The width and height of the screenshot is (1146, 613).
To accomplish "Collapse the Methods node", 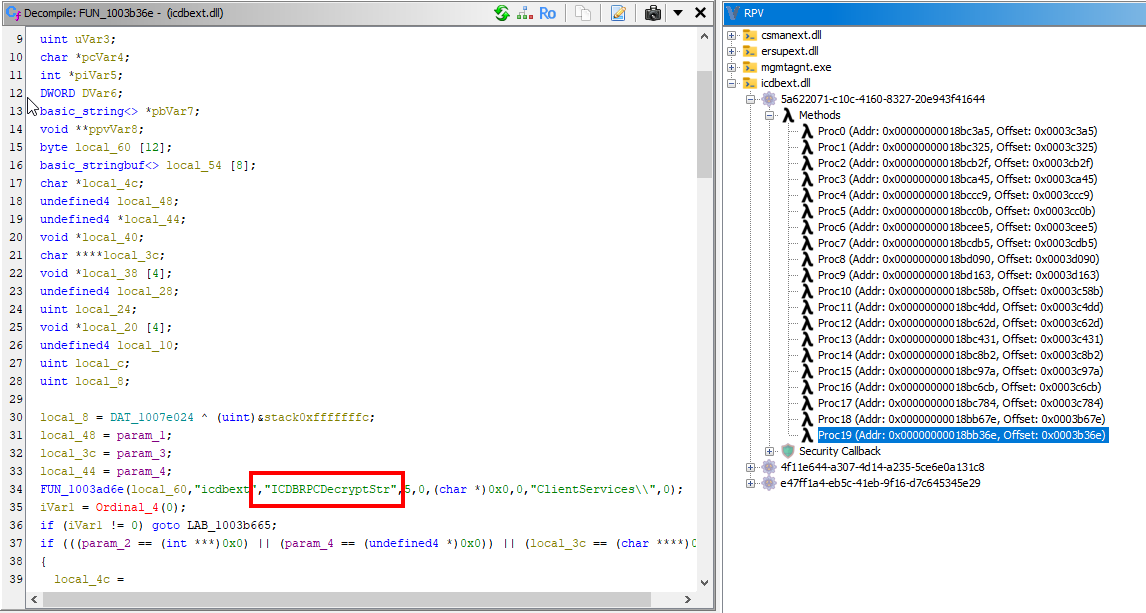I will click(770, 115).
